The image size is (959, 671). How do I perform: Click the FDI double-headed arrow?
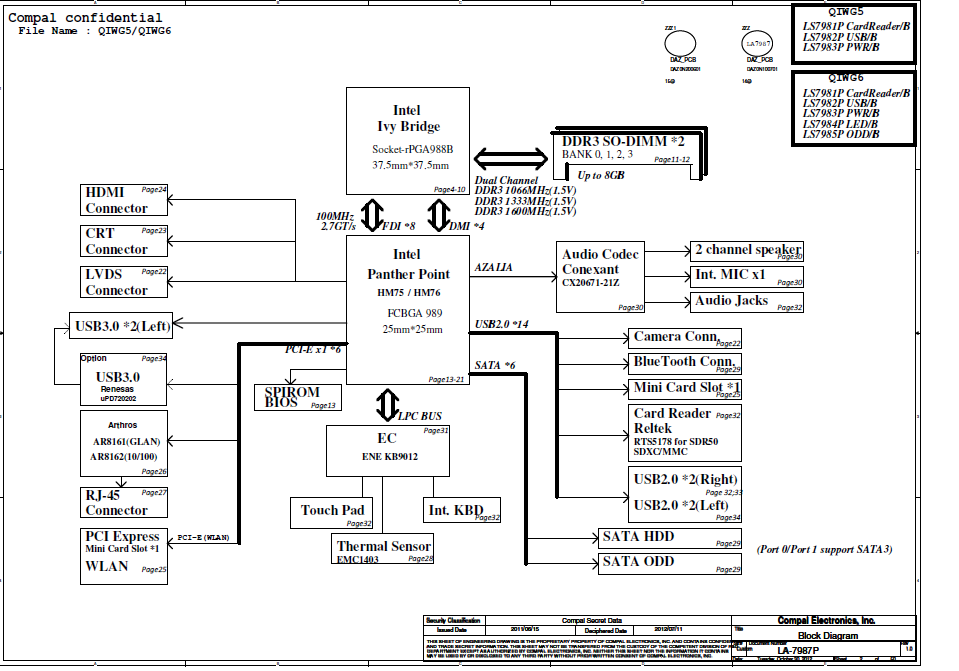372,215
